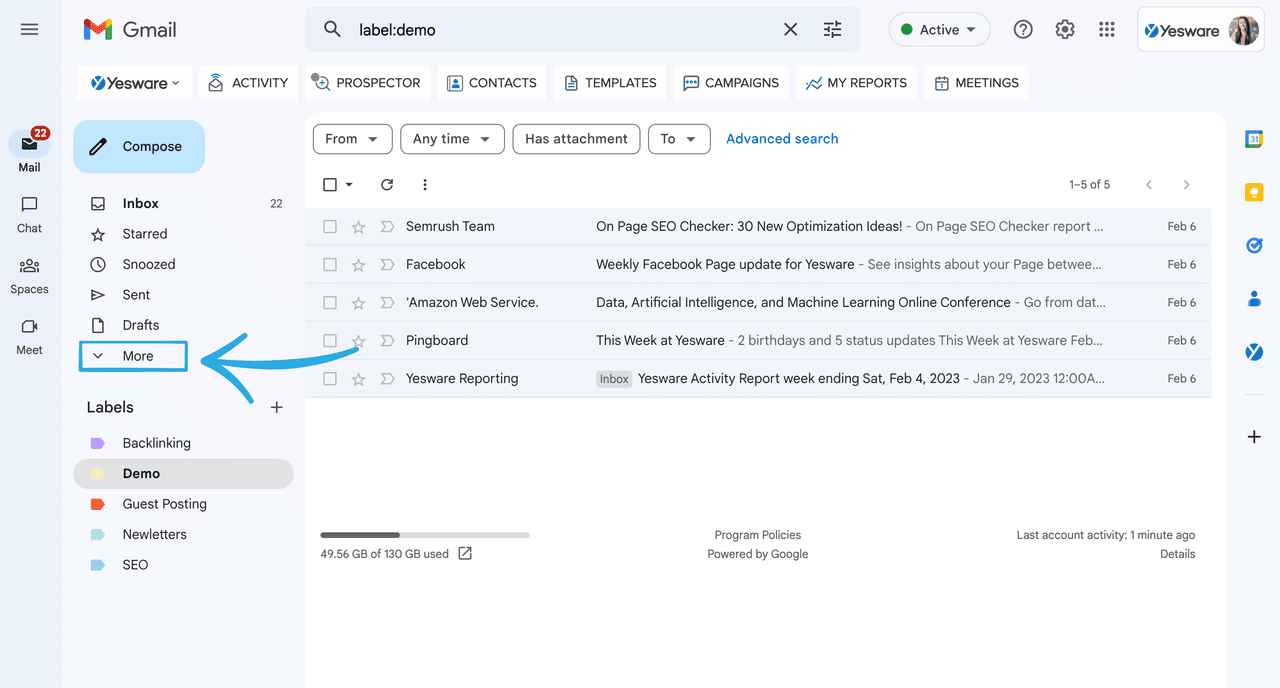Open Google Keep in the side panel
The width and height of the screenshot is (1280, 688).
1253,192
